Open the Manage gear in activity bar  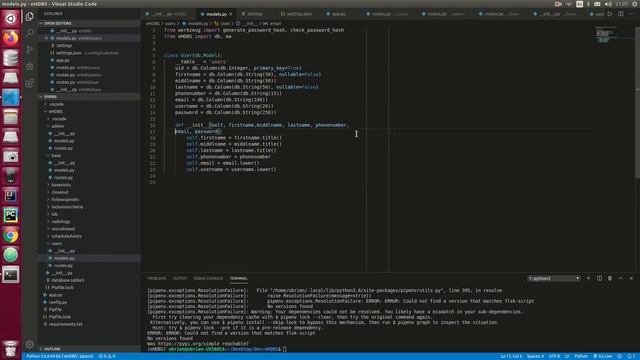pos(29,344)
